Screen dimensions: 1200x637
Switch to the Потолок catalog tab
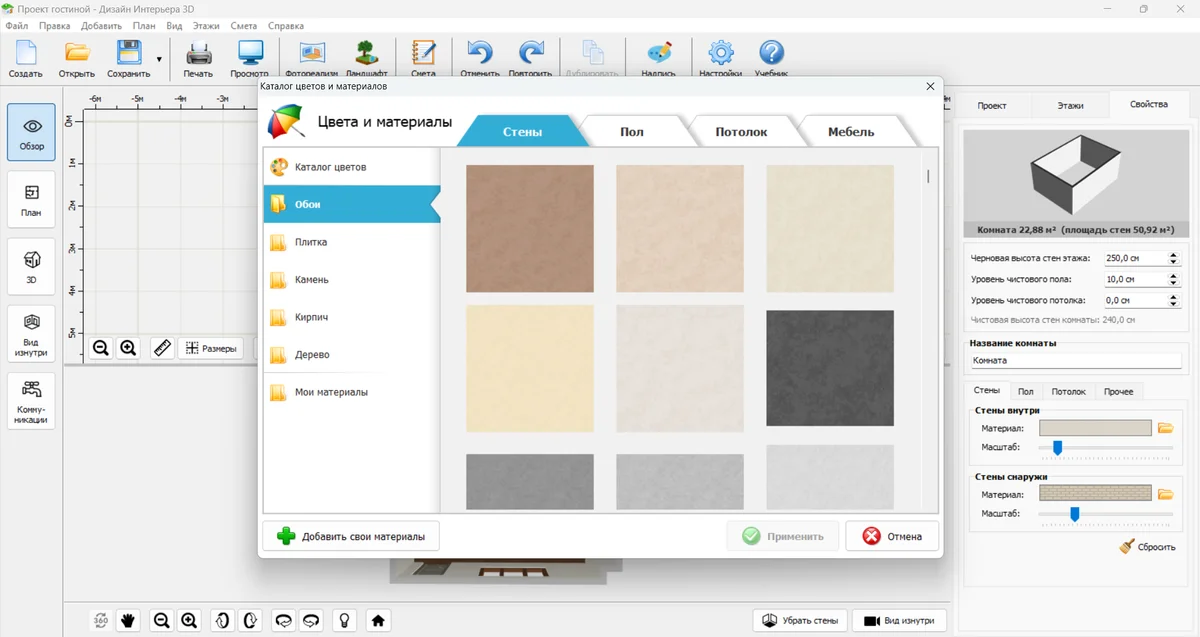(x=741, y=131)
